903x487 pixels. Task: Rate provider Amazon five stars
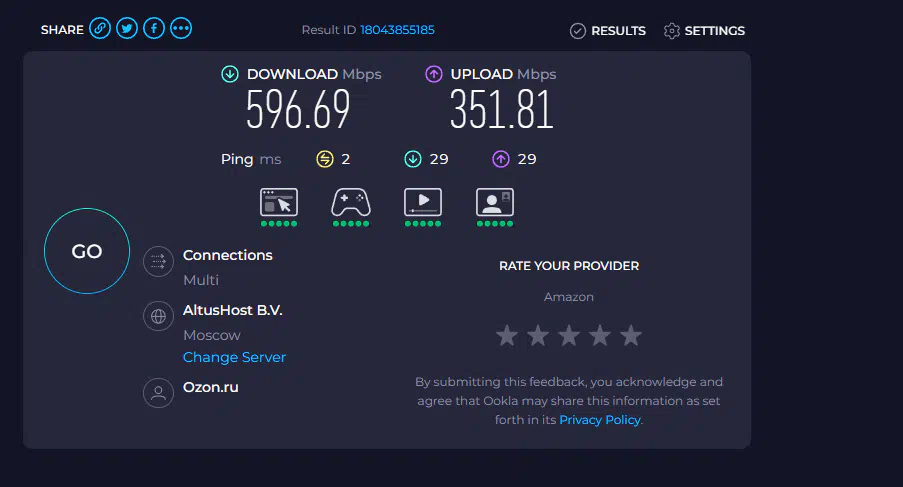[x=631, y=336]
